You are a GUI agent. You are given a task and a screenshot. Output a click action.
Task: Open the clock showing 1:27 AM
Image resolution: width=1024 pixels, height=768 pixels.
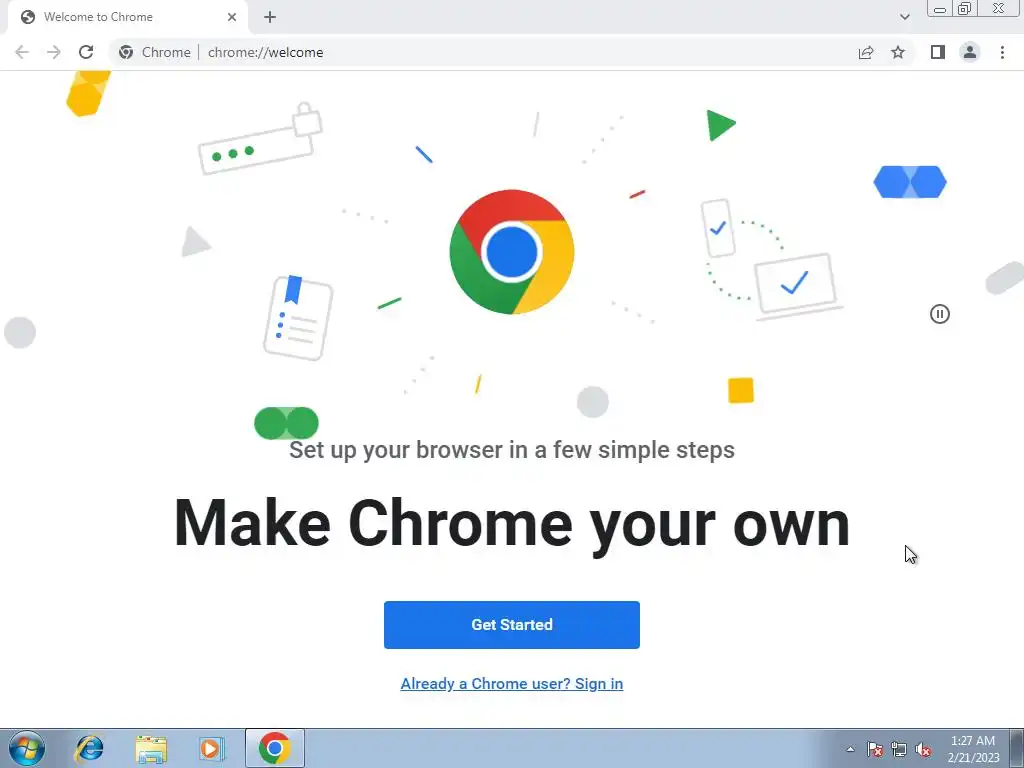[973, 749]
